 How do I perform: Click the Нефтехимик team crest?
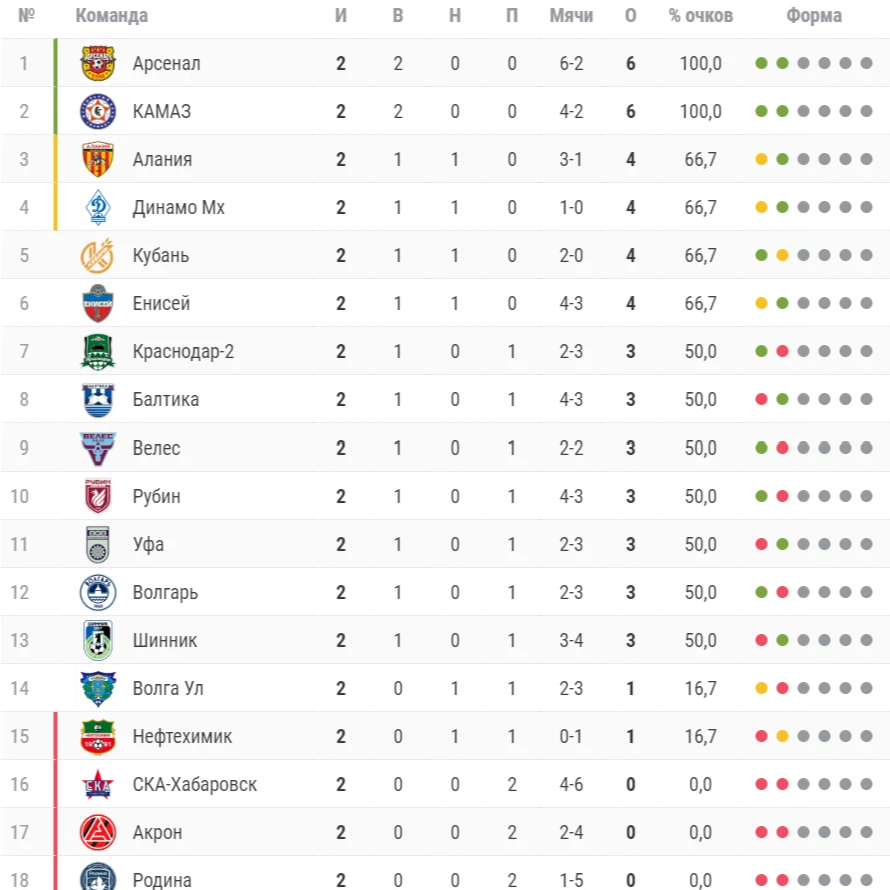point(98,737)
